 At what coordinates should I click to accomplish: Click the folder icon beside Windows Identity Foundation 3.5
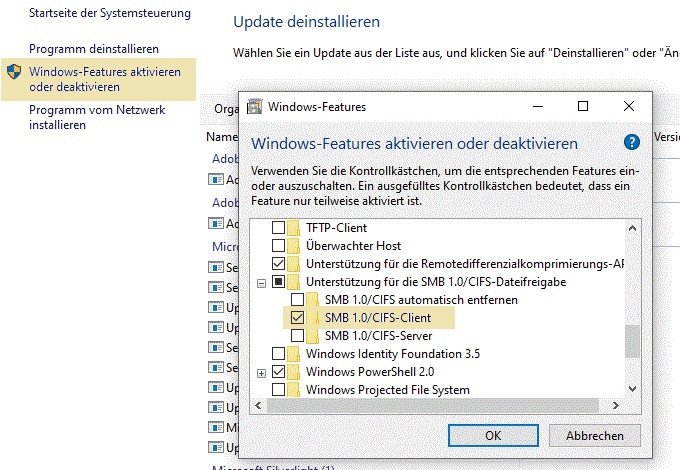[x=294, y=354]
